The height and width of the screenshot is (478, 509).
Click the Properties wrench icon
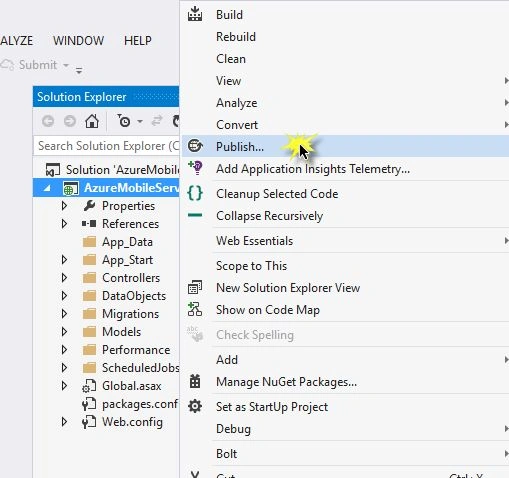click(x=89, y=206)
